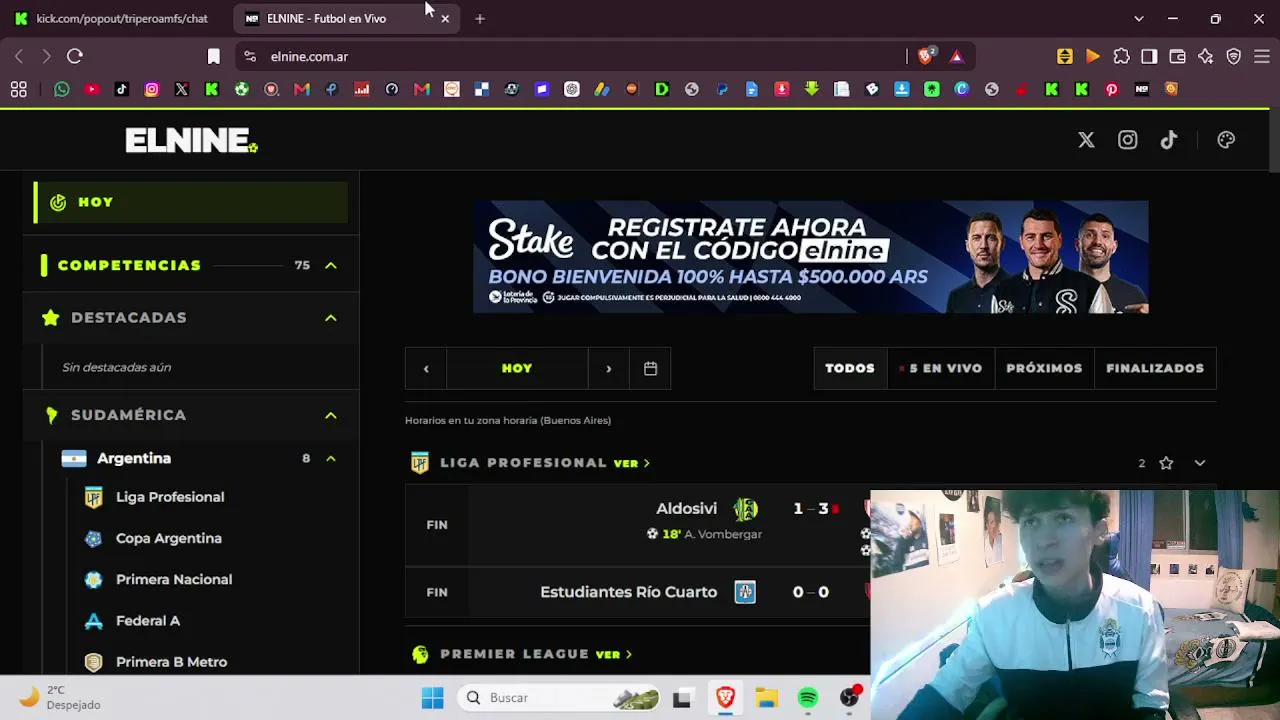Open the Instagram bookmark in bookmarks bar
Image resolution: width=1280 pixels, height=720 pixels.
coord(152,89)
